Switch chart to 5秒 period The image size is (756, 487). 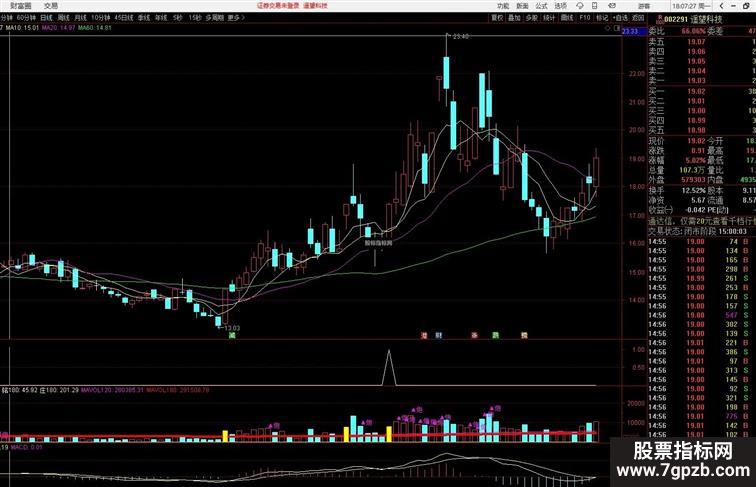tap(177, 17)
